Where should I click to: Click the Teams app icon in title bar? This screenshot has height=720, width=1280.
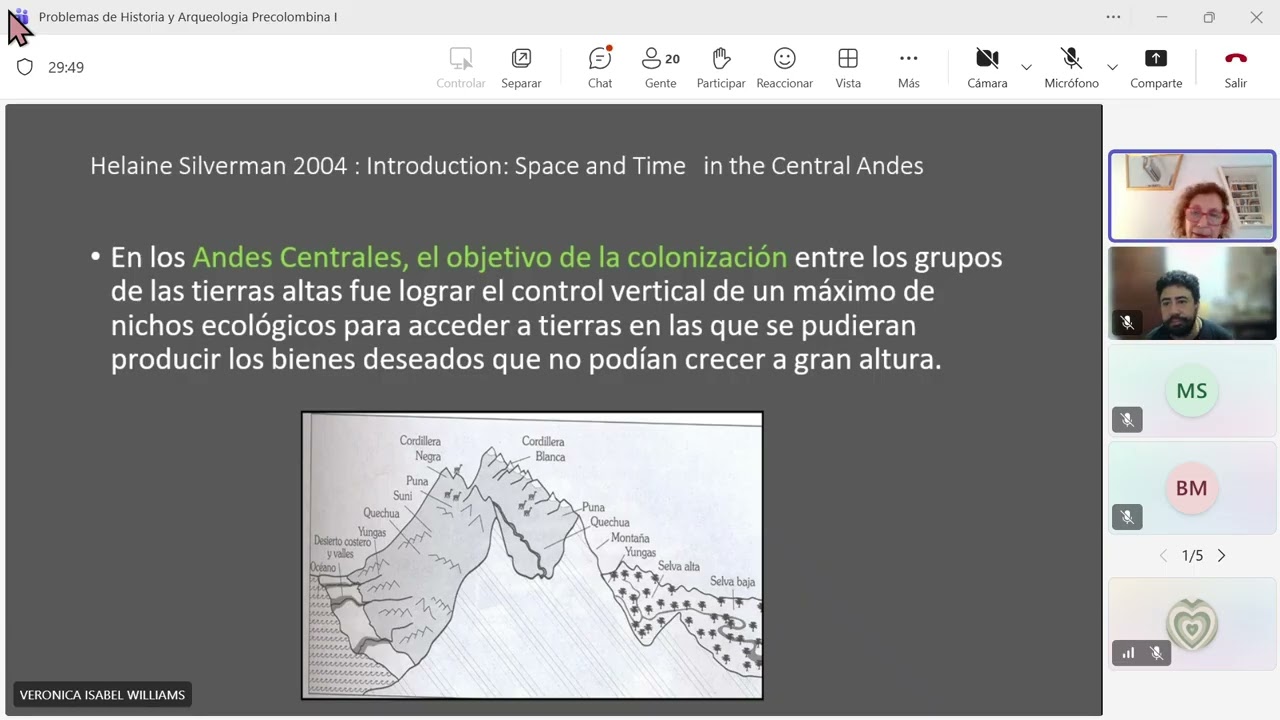[19, 17]
